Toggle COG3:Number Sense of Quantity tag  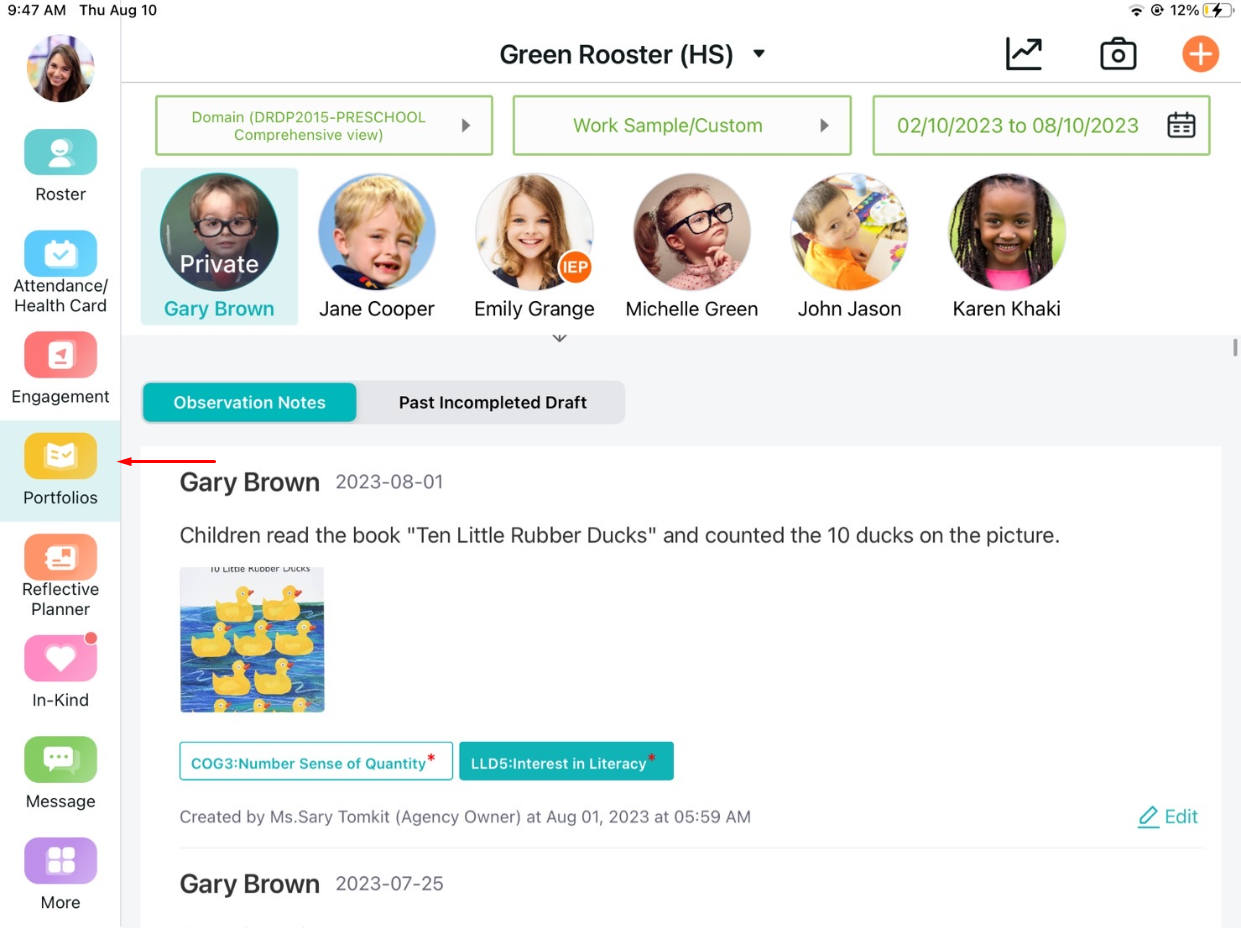[x=316, y=761]
